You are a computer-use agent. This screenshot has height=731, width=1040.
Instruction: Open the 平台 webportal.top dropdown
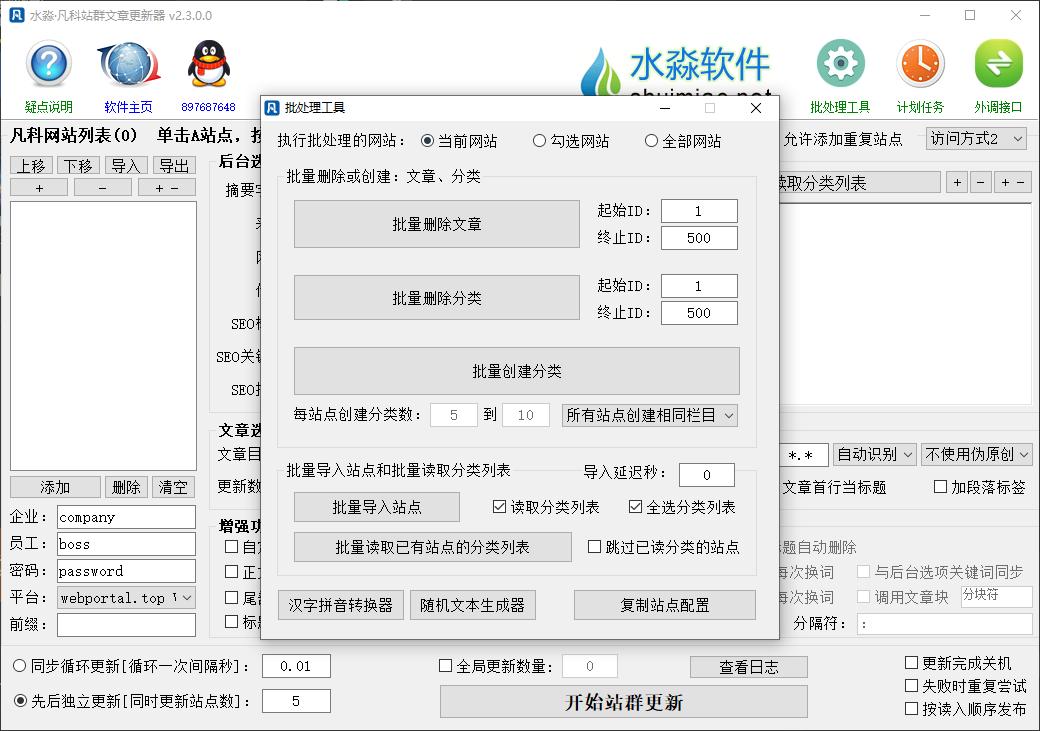coord(126,598)
